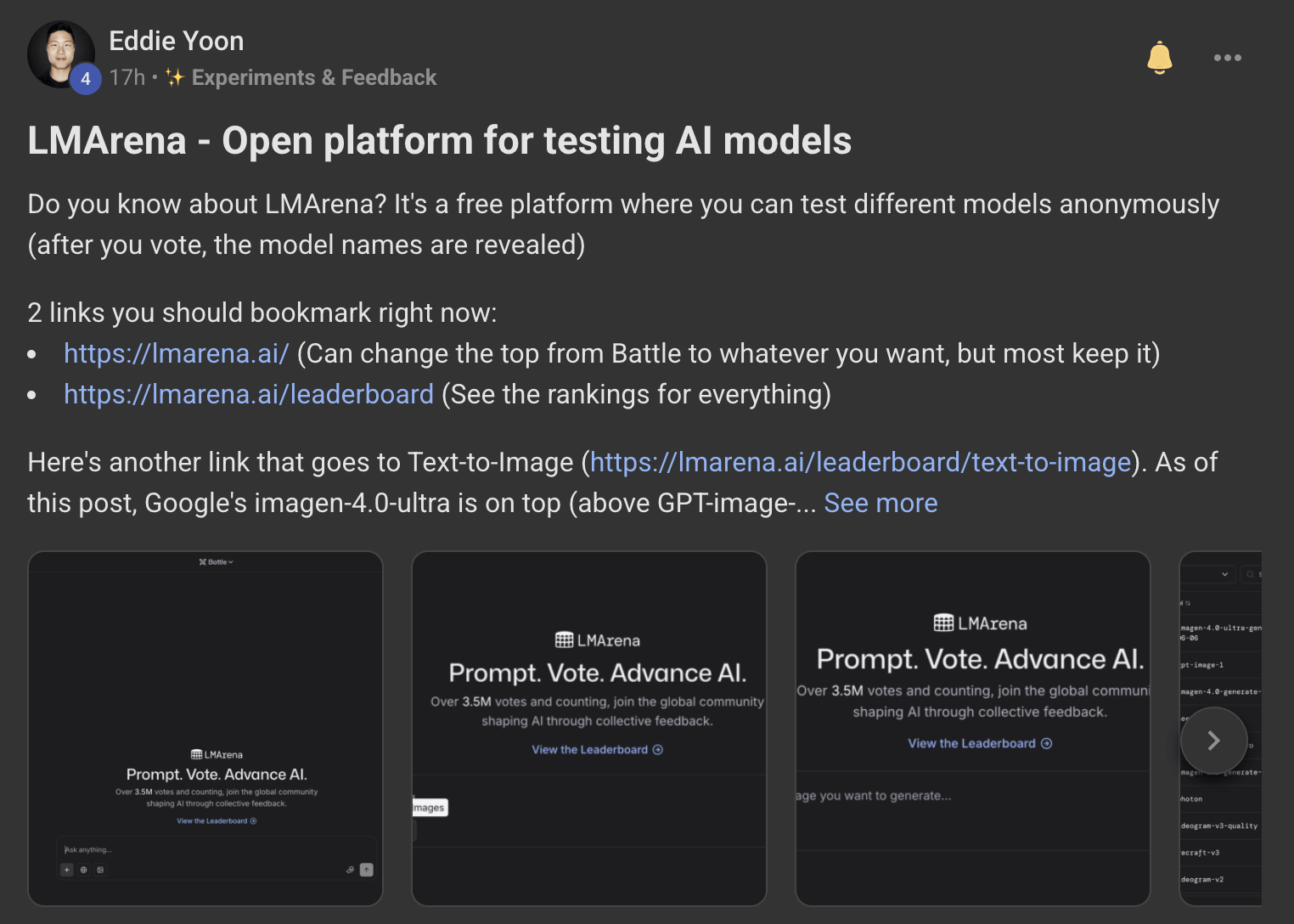Go to Experiments & Feedback category
The width and height of the screenshot is (1294, 924).
pos(313,77)
